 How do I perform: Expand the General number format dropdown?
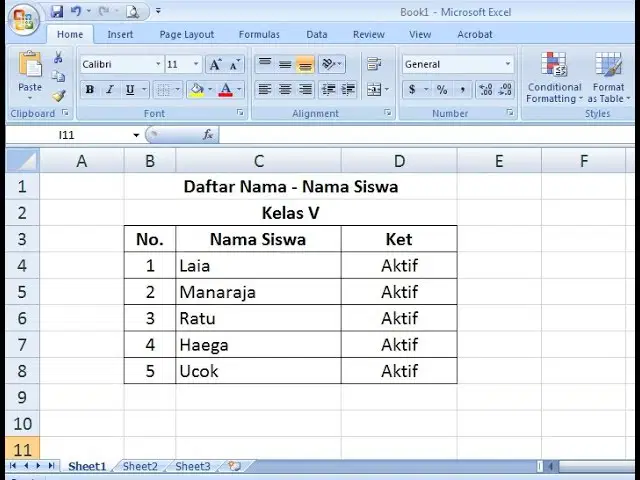point(508,64)
